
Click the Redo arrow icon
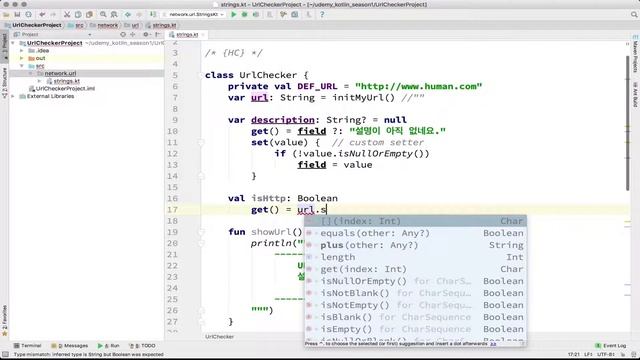pos(53,15)
